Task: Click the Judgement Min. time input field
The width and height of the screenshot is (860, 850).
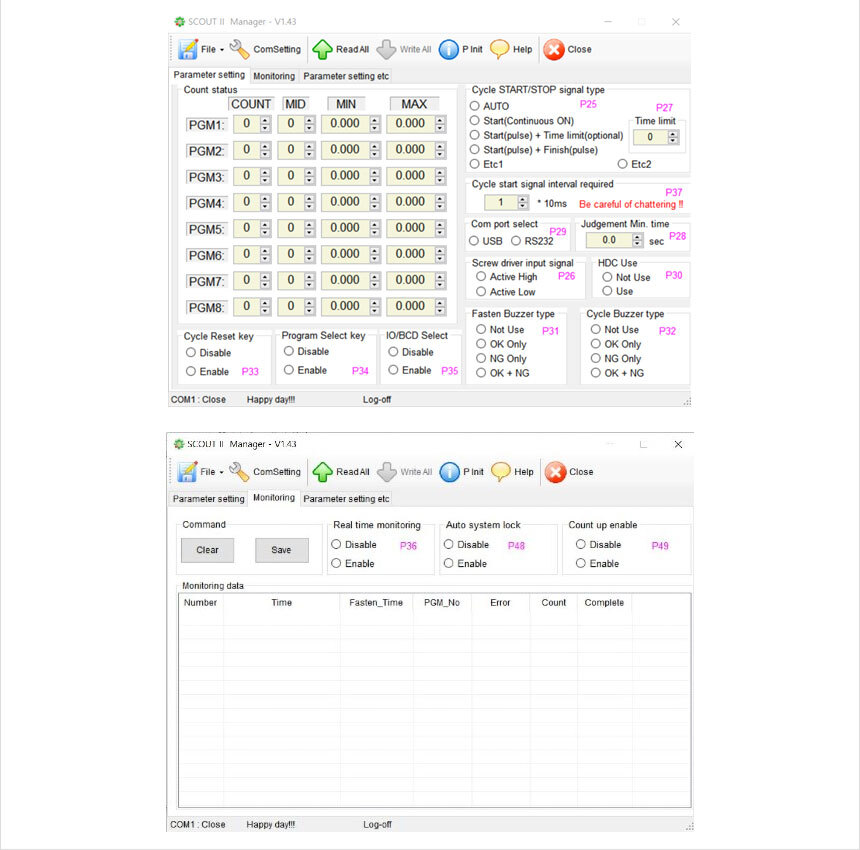Action: click(x=609, y=241)
